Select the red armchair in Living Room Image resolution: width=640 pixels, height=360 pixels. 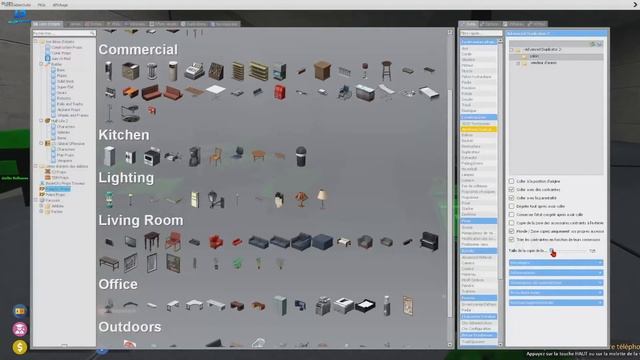point(216,242)
